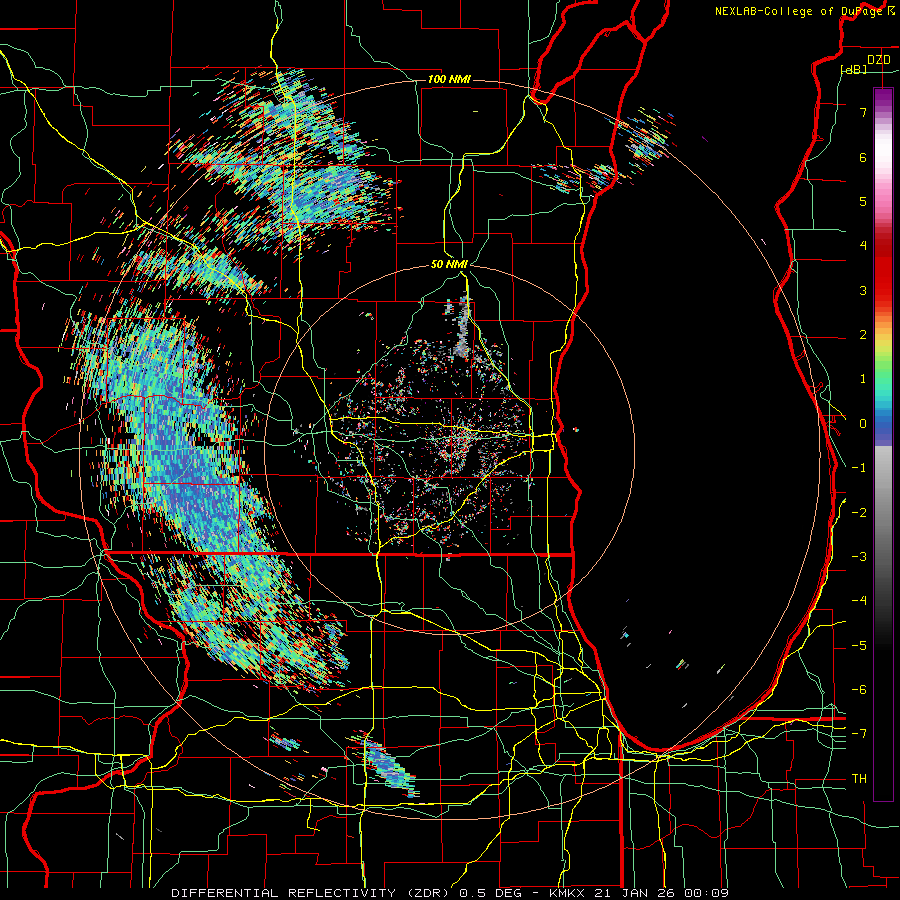The height and width of the screenshot is (900, 900).
Task: Click the 100 NMI range ring label
Action: point(449,79)
